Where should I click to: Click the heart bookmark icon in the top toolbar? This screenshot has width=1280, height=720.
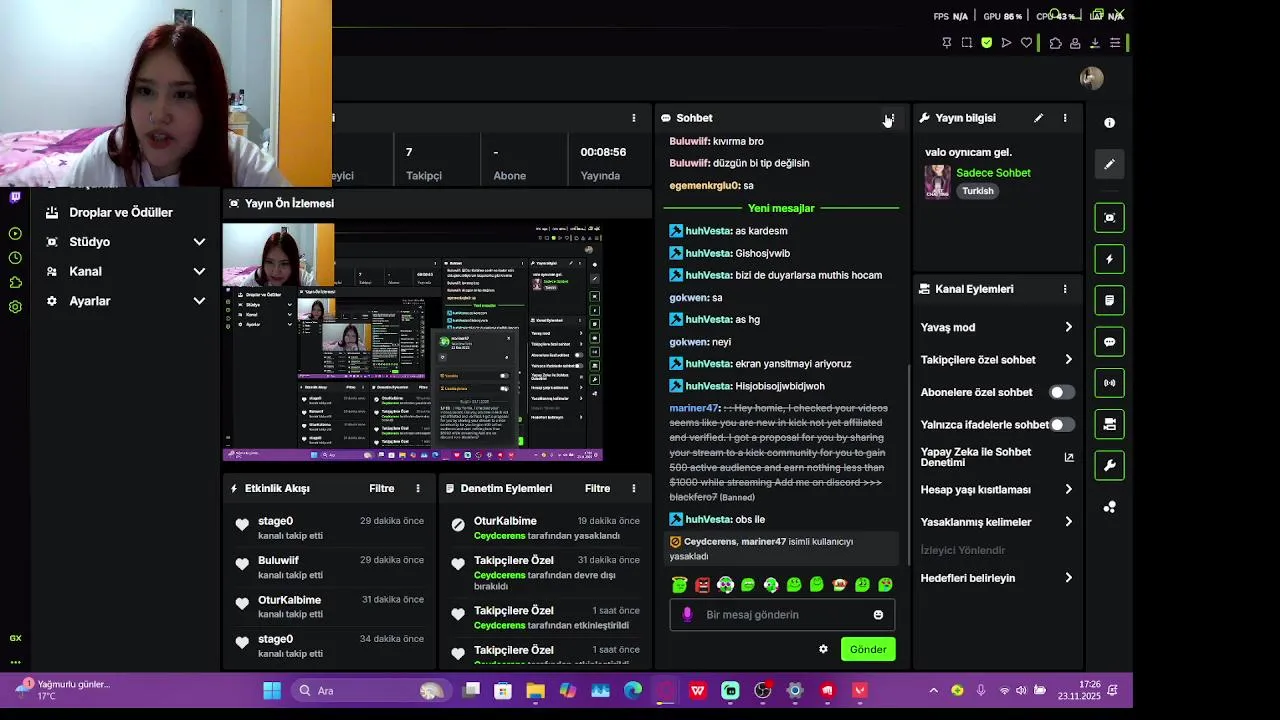tap(1026, 43)
